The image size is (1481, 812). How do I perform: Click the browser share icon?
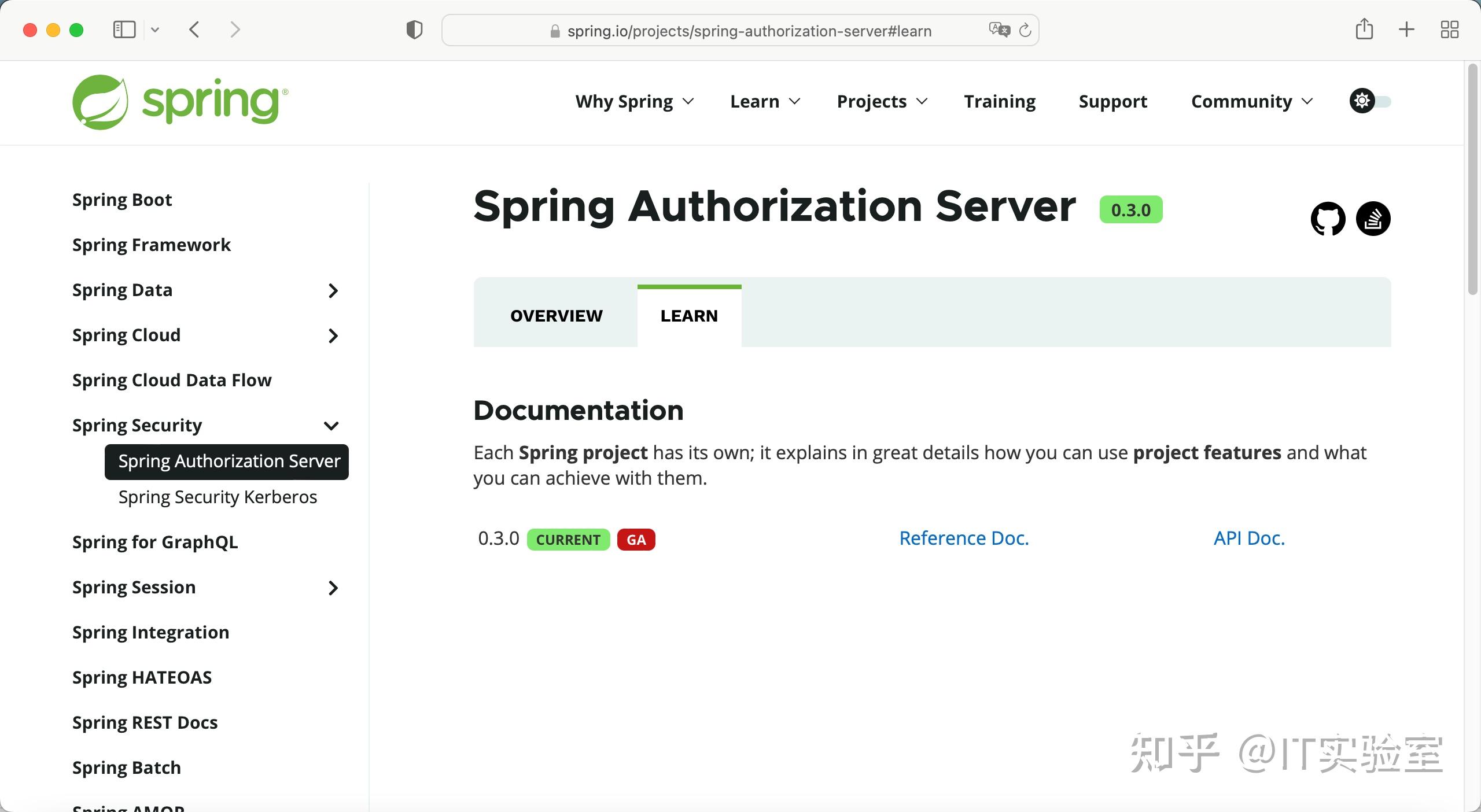coord(1365,29)
